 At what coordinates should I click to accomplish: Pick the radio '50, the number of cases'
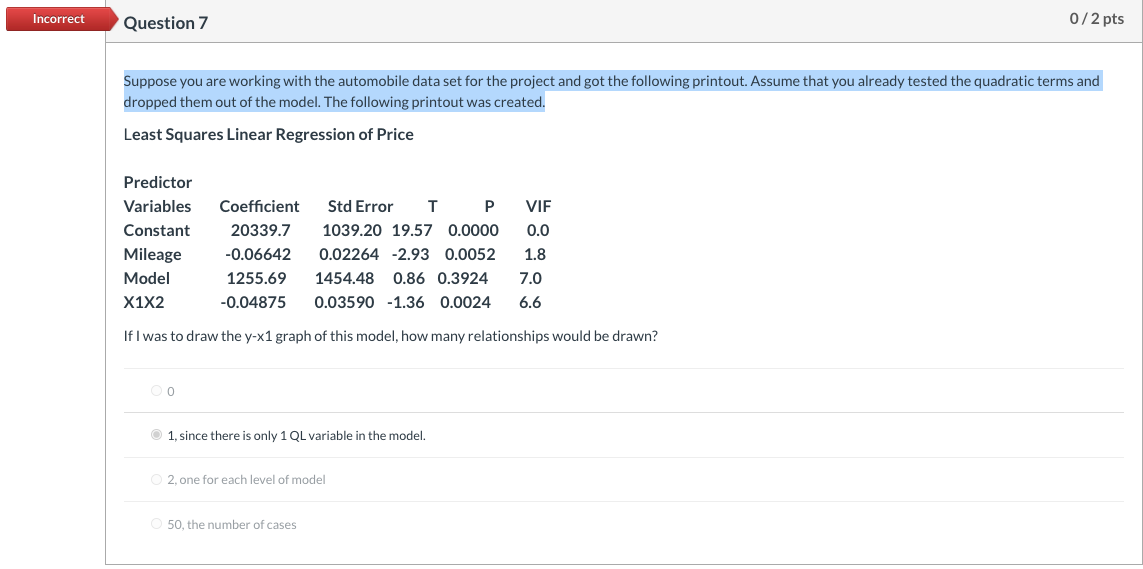click(156, 524)
